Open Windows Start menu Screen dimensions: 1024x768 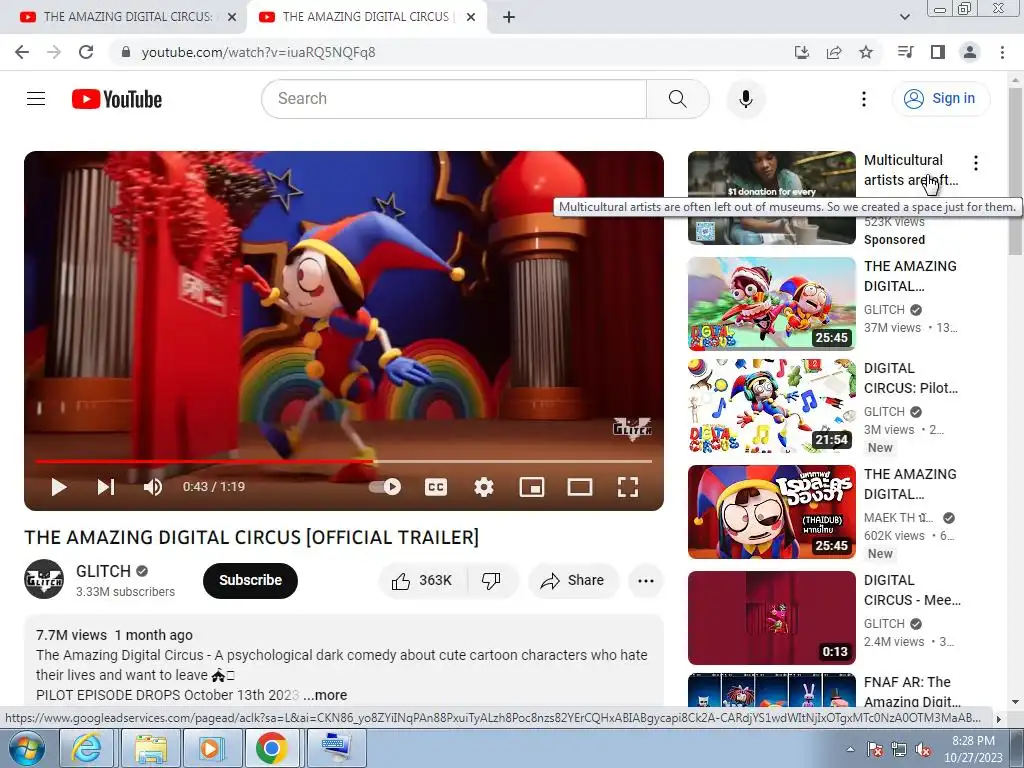[26, 749]
